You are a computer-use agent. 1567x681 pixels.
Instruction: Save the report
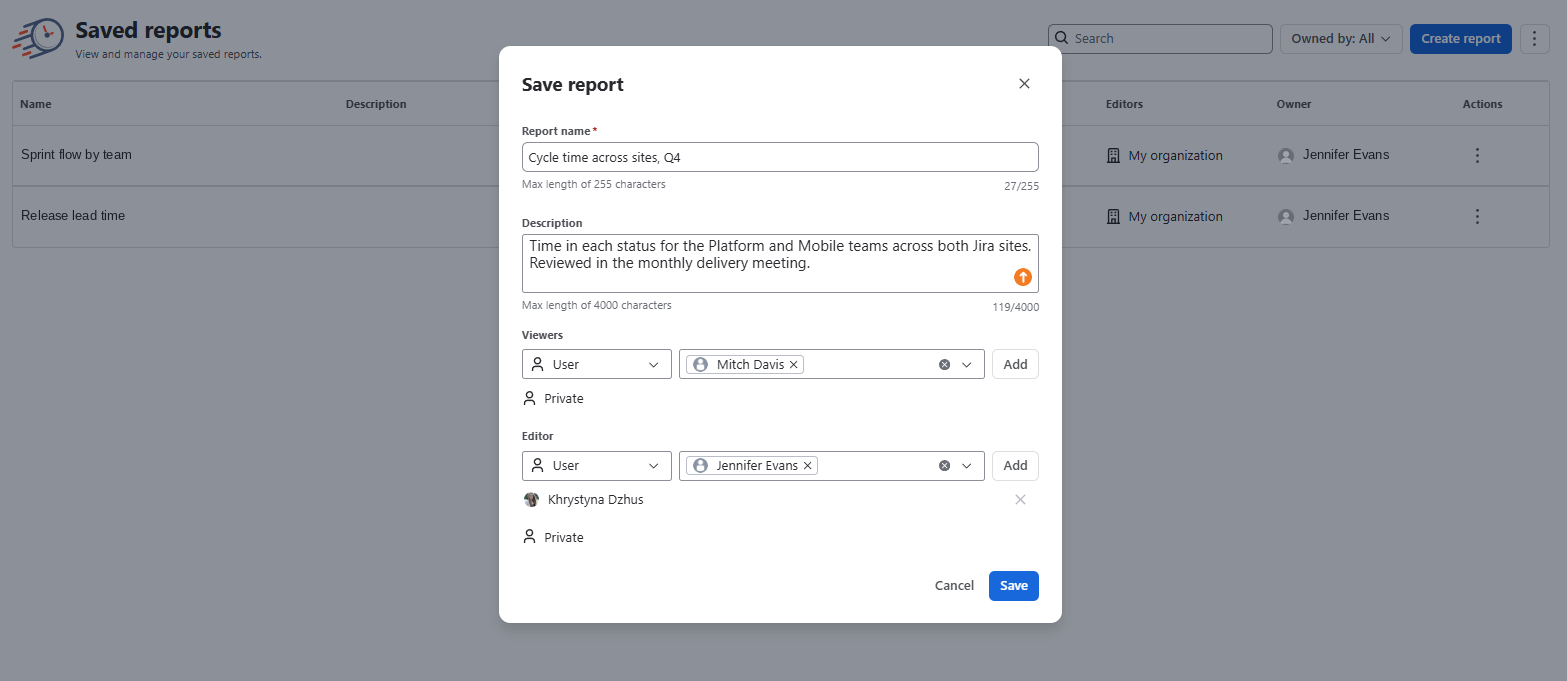tap(1014, 586)
